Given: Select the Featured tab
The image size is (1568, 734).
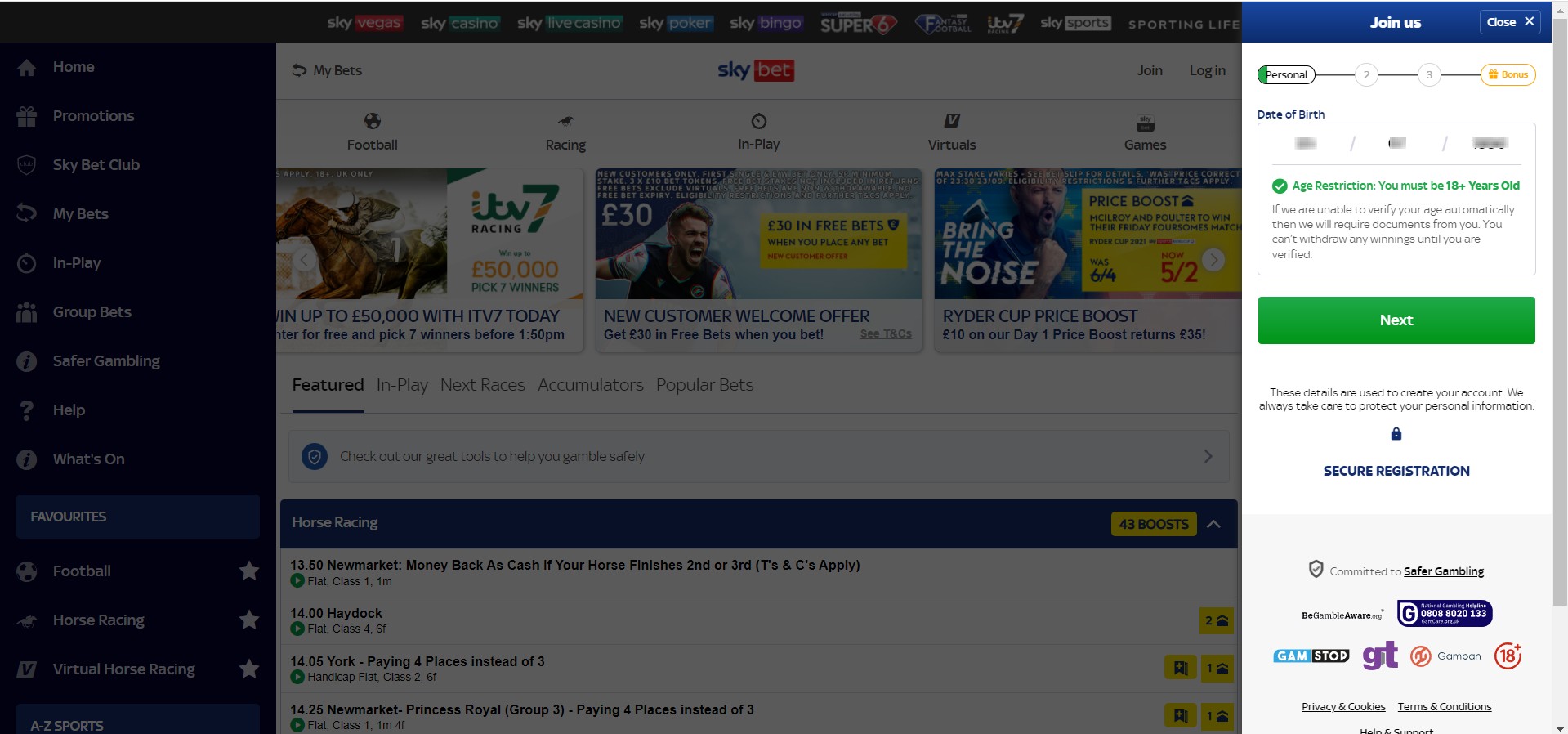Looking at the screenshot, I should point(328,385).
